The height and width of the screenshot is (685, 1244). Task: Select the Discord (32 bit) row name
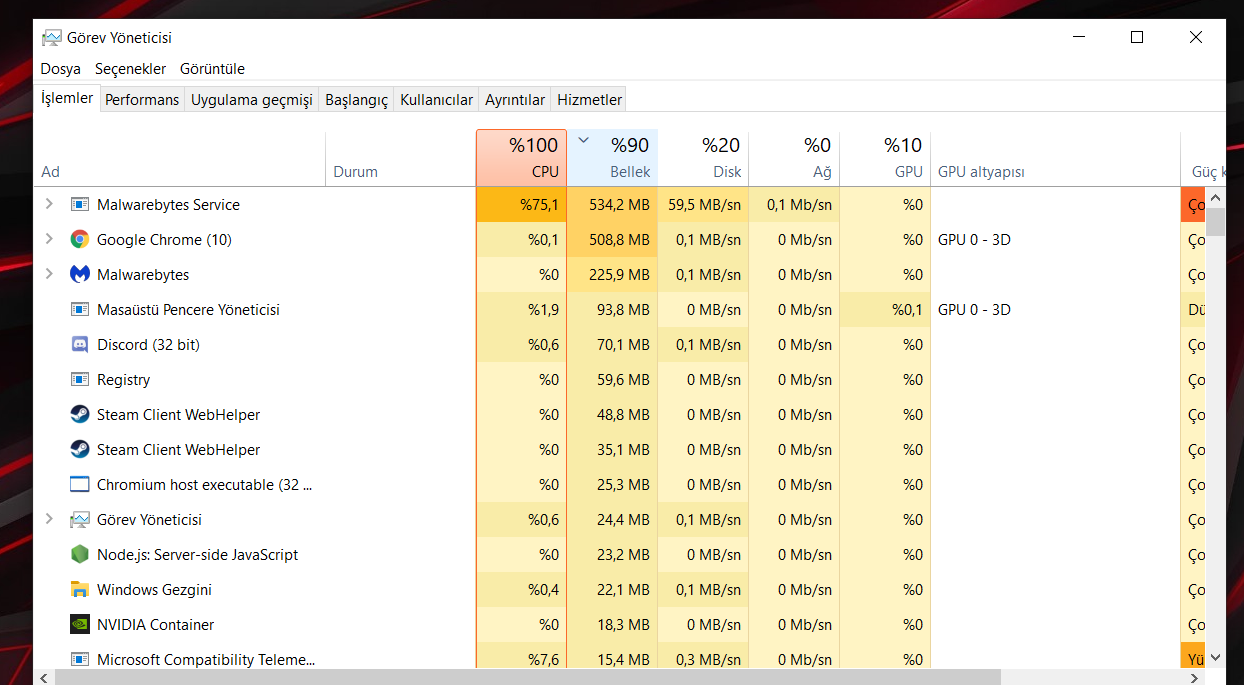coord(148,345)
